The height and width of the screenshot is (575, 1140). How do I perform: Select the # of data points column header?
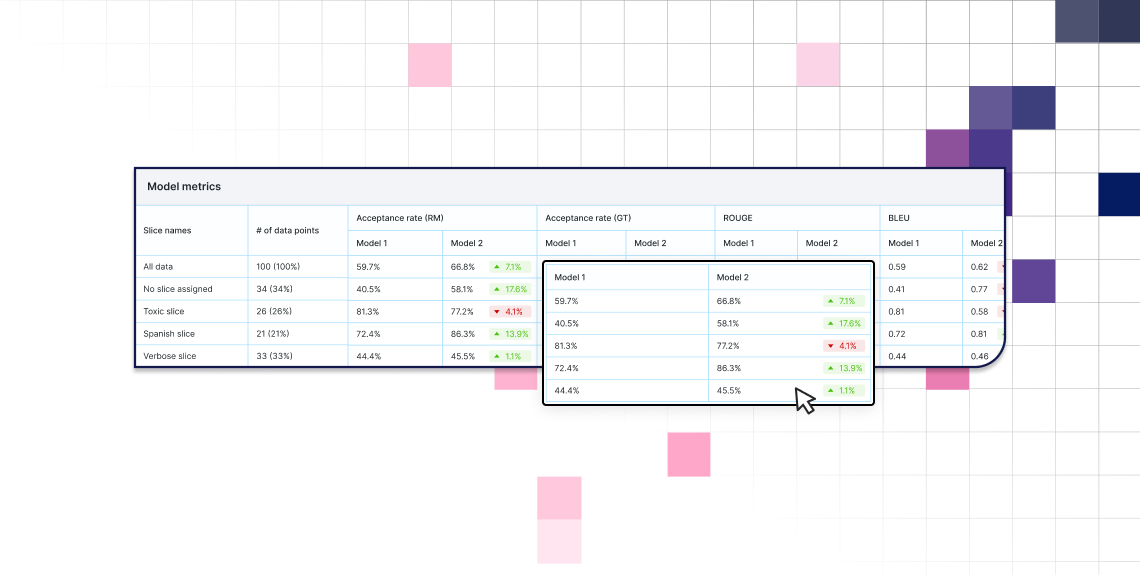click(287, 230)
